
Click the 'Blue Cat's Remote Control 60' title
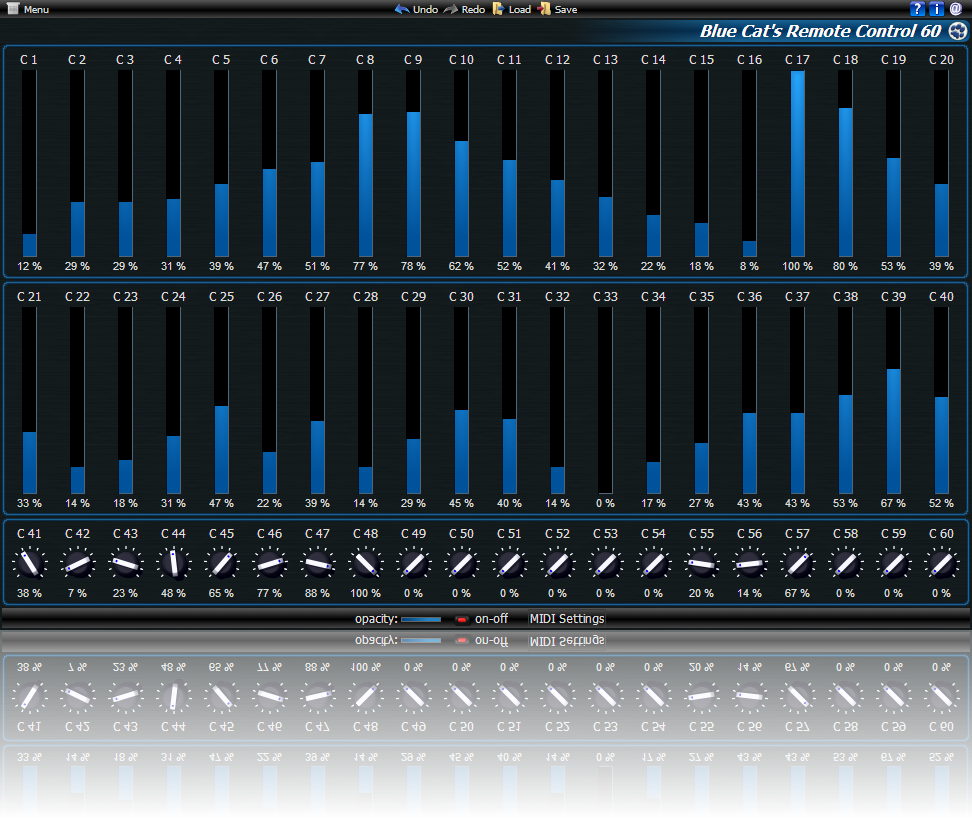820,31
